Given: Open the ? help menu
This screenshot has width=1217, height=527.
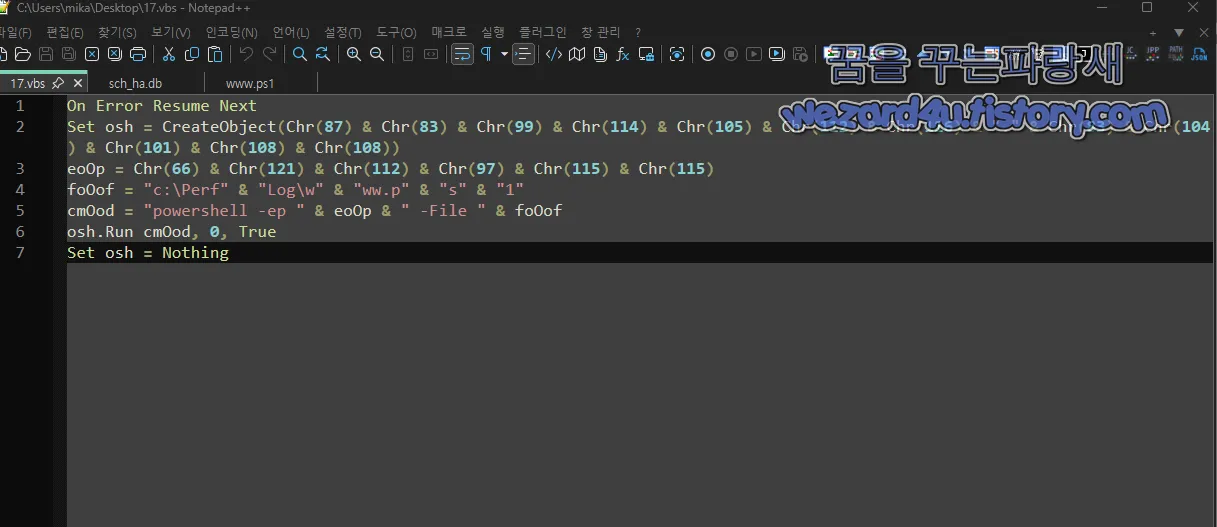Looking at the screenshot, I should point(638,33).
